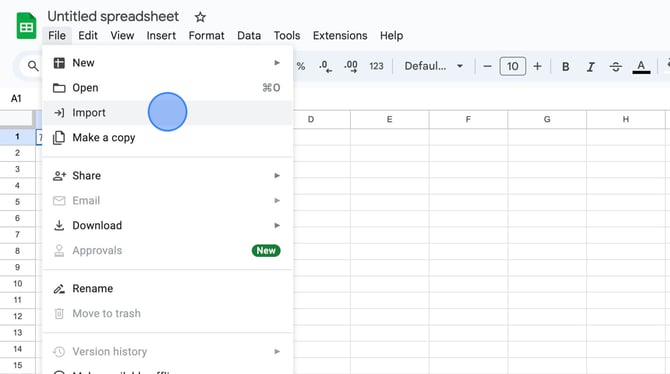Format as percent with toolbar icon
This screenshot has width=670, height=374.
[301, 66]
